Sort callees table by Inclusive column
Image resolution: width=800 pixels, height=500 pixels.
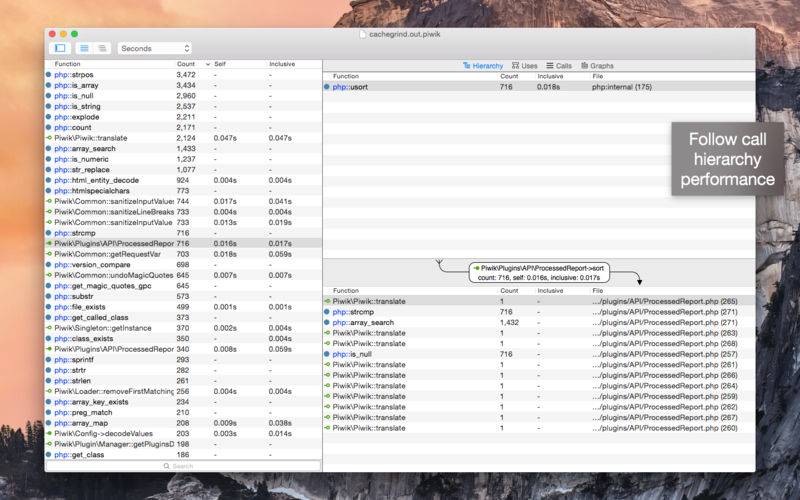(x=550, y=290)
